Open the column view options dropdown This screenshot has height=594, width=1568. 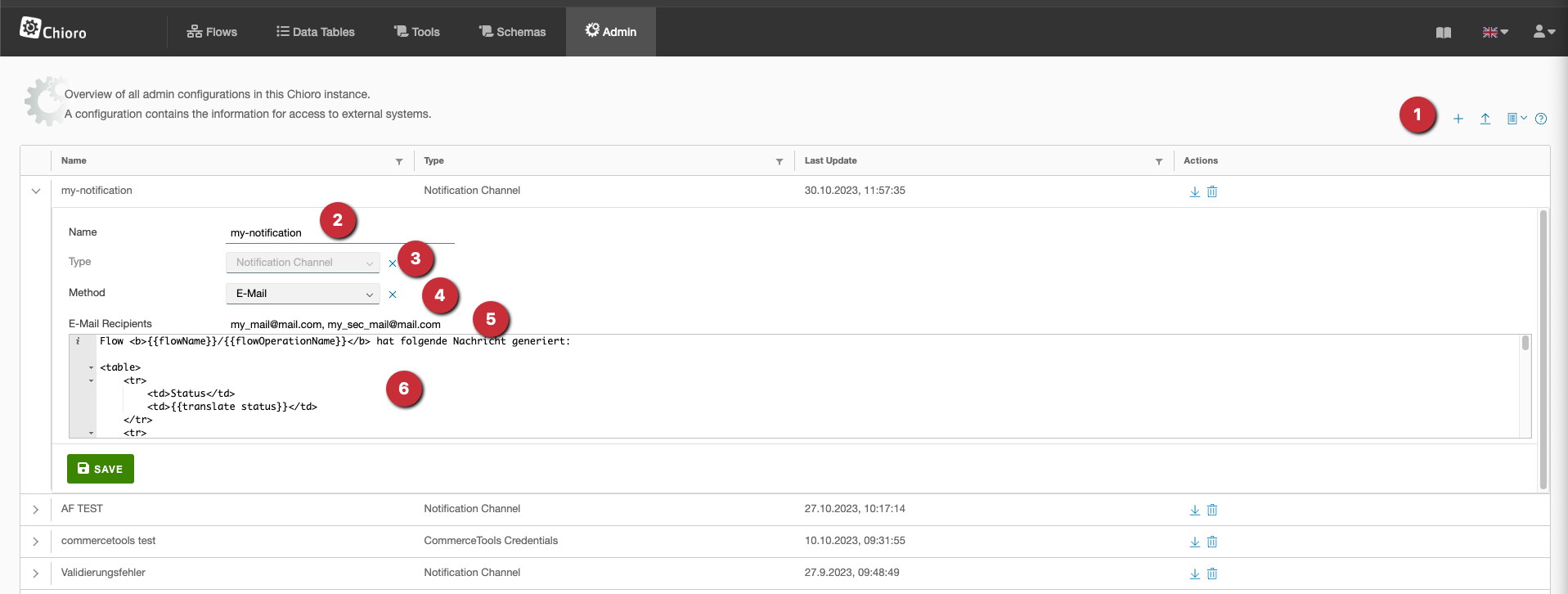tap(1516, 119)
